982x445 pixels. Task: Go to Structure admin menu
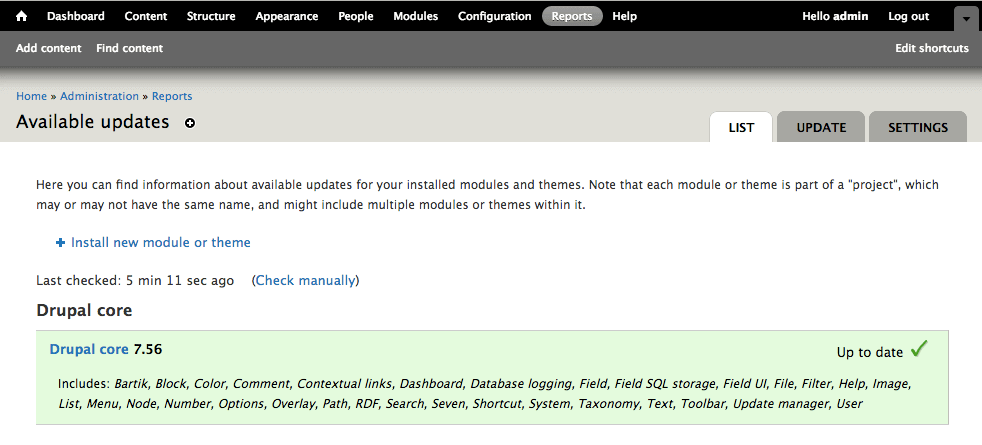[x=211, y=16]
